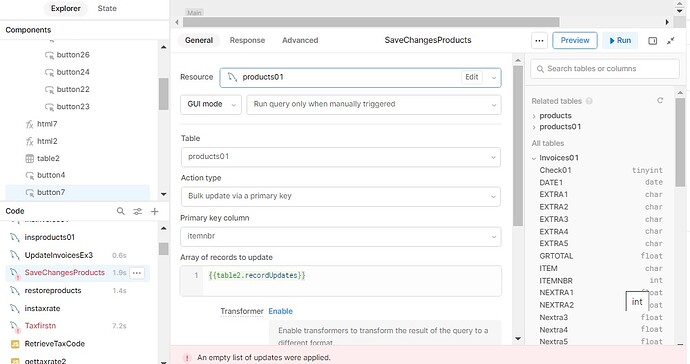The image size is (690, 364).
Task: Open the Action type dropdown
Action: click(341, 196)
